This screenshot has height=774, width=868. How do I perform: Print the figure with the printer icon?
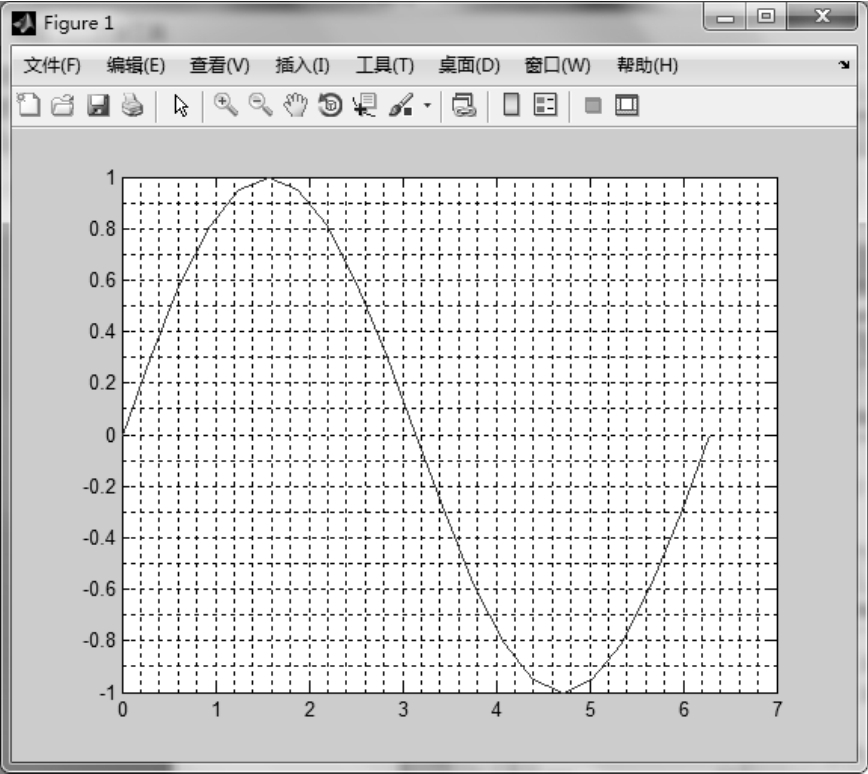pos(132,105)
